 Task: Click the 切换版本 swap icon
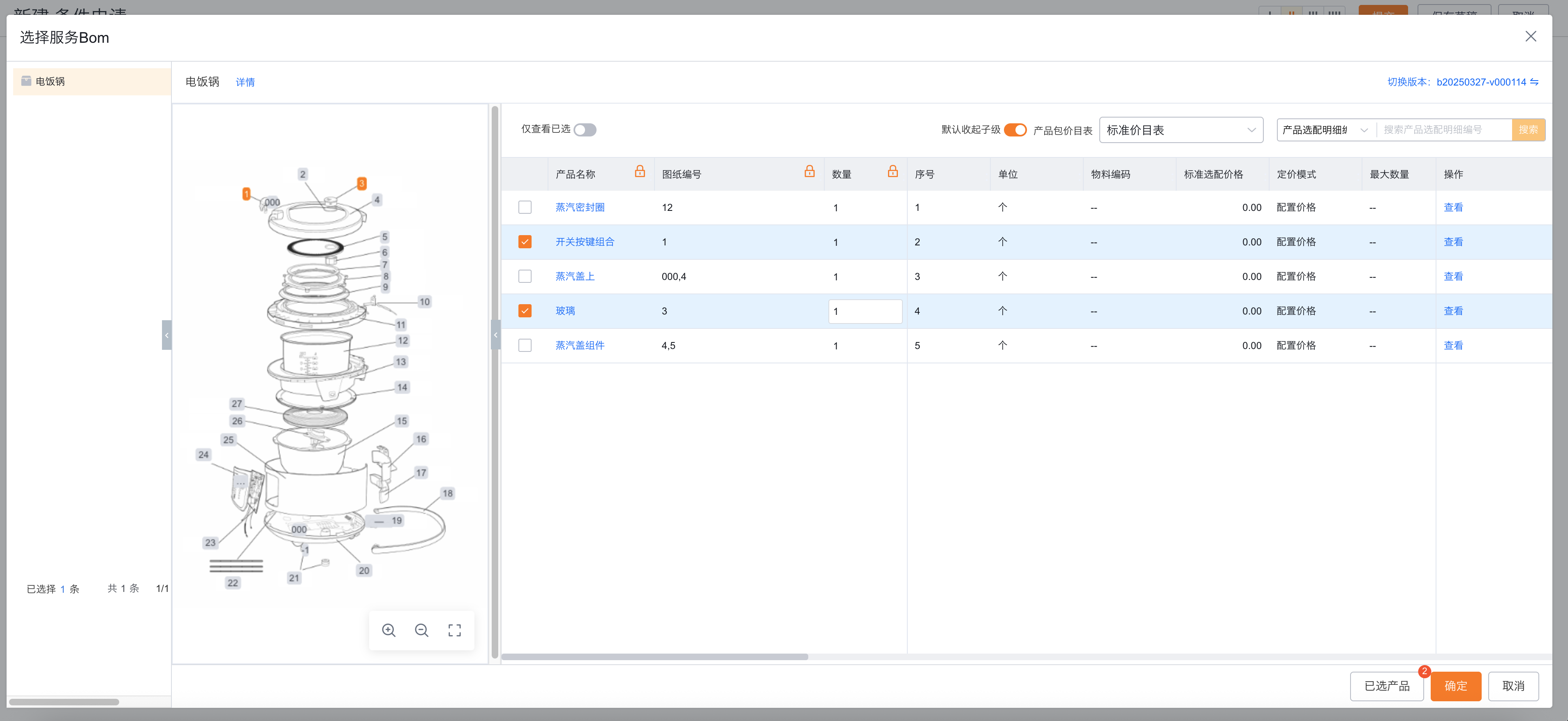(1535, 81)
